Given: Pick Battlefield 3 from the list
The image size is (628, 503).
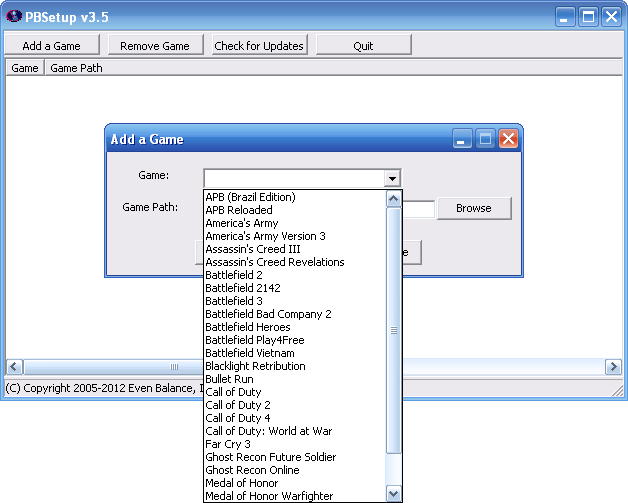Looking at the screenshot, I should click(x=295, y=301).
